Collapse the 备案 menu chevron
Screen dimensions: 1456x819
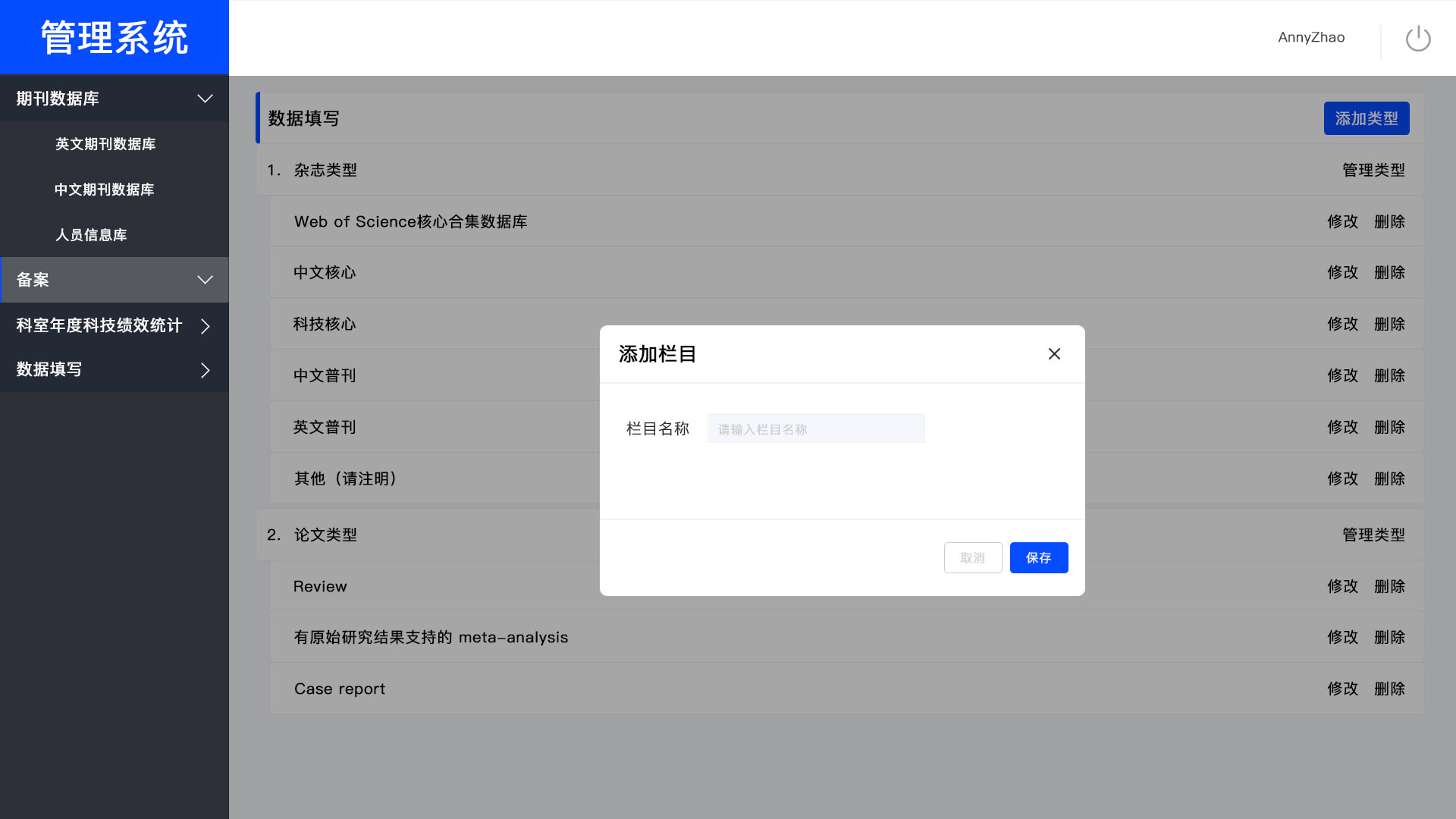tap(205, 280)
